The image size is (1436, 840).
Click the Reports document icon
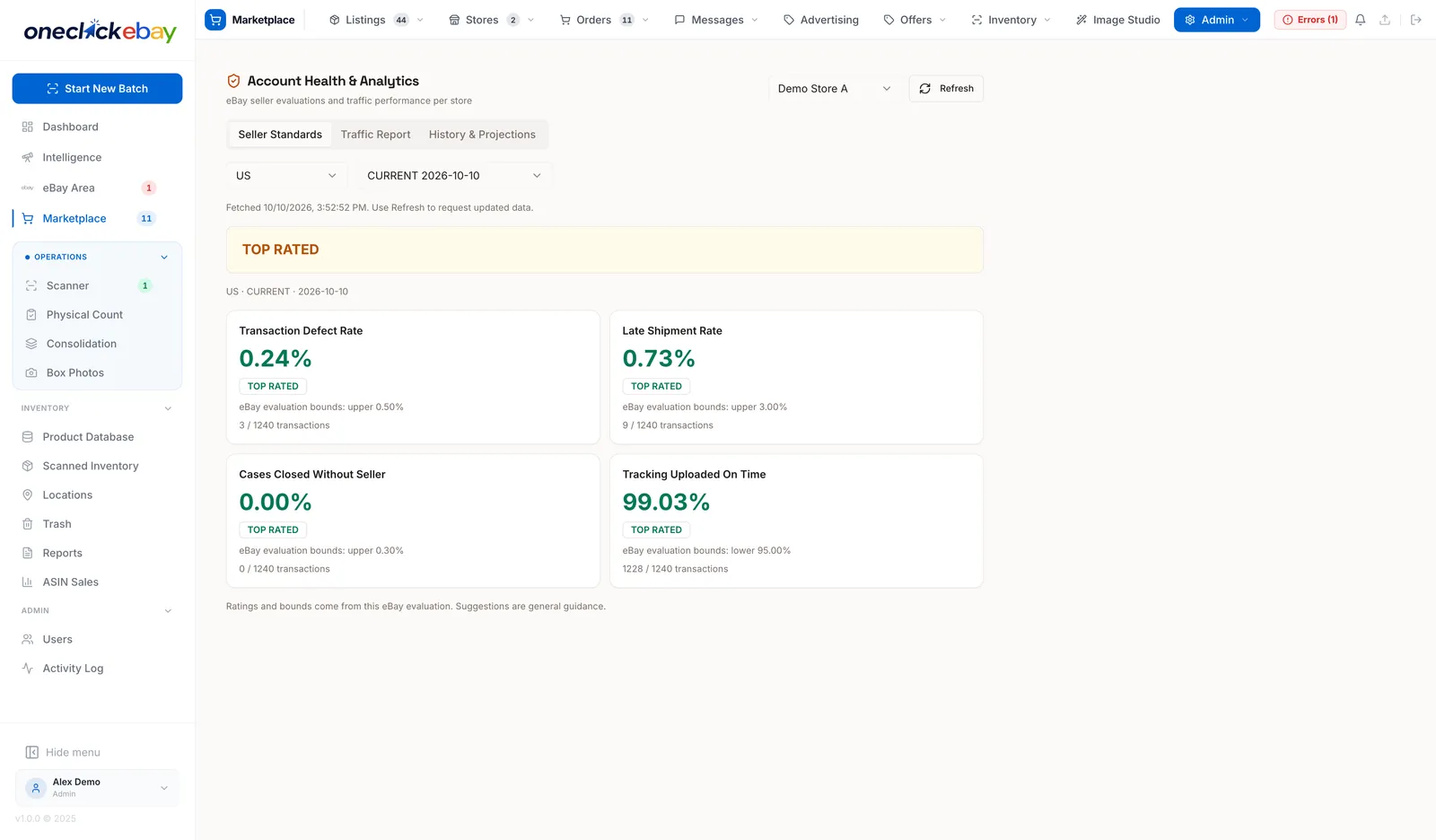click(28, 553)
